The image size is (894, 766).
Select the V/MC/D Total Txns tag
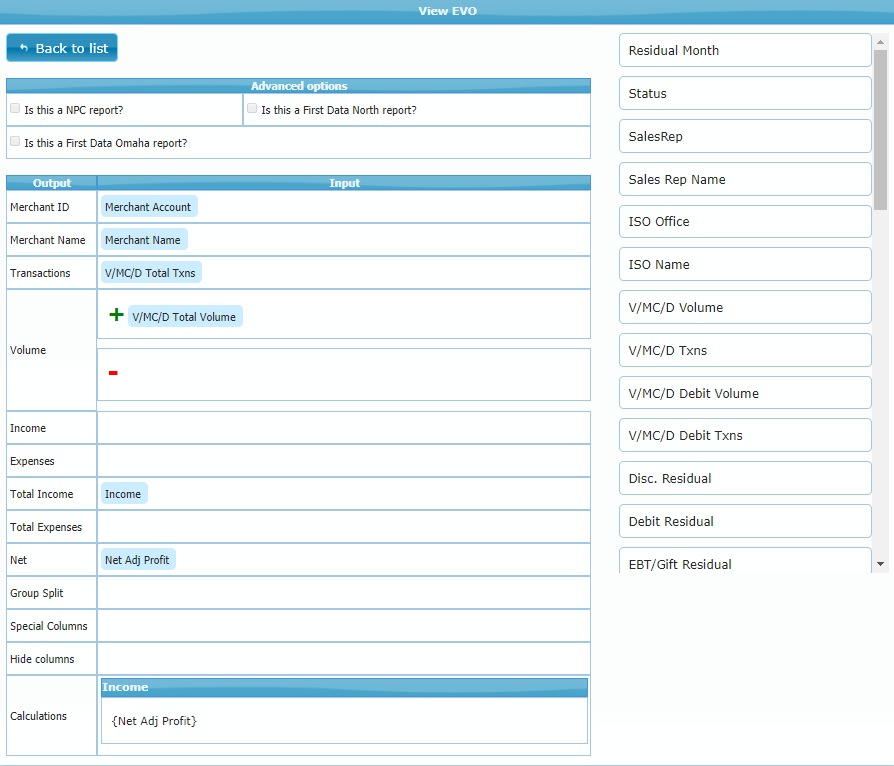click(151, 273)
